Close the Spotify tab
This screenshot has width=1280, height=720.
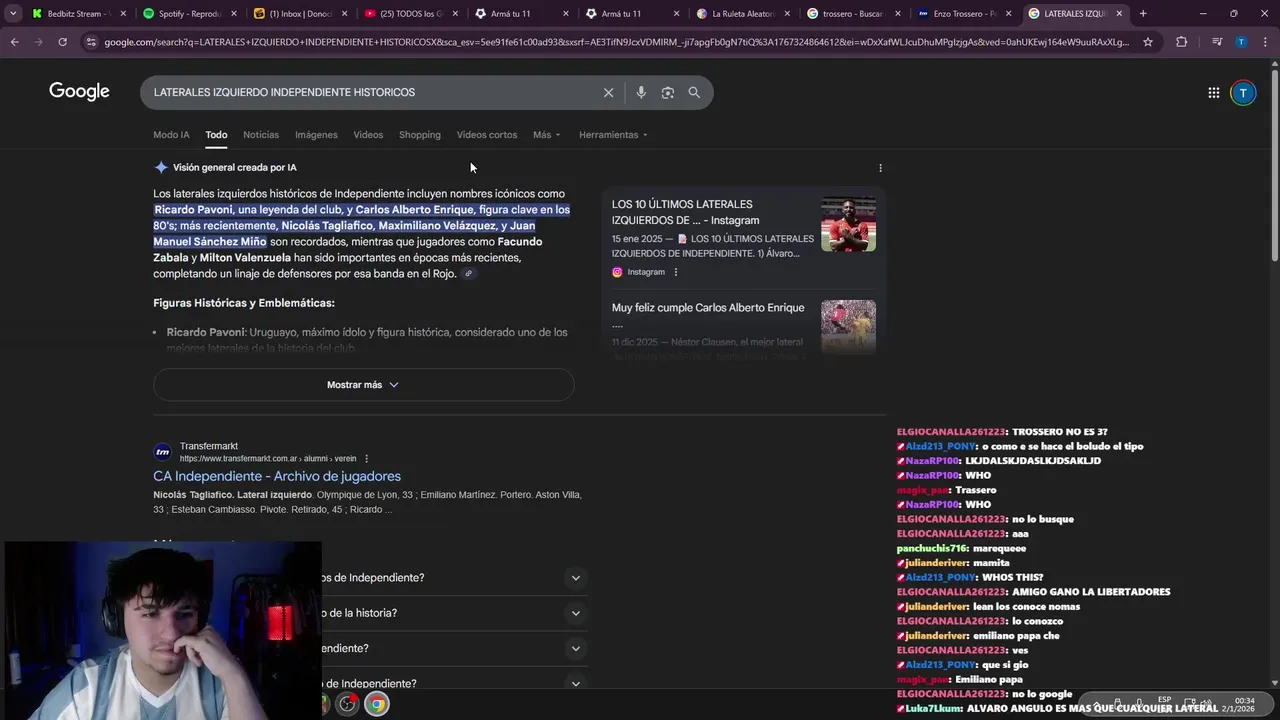(x=233, y=14)
